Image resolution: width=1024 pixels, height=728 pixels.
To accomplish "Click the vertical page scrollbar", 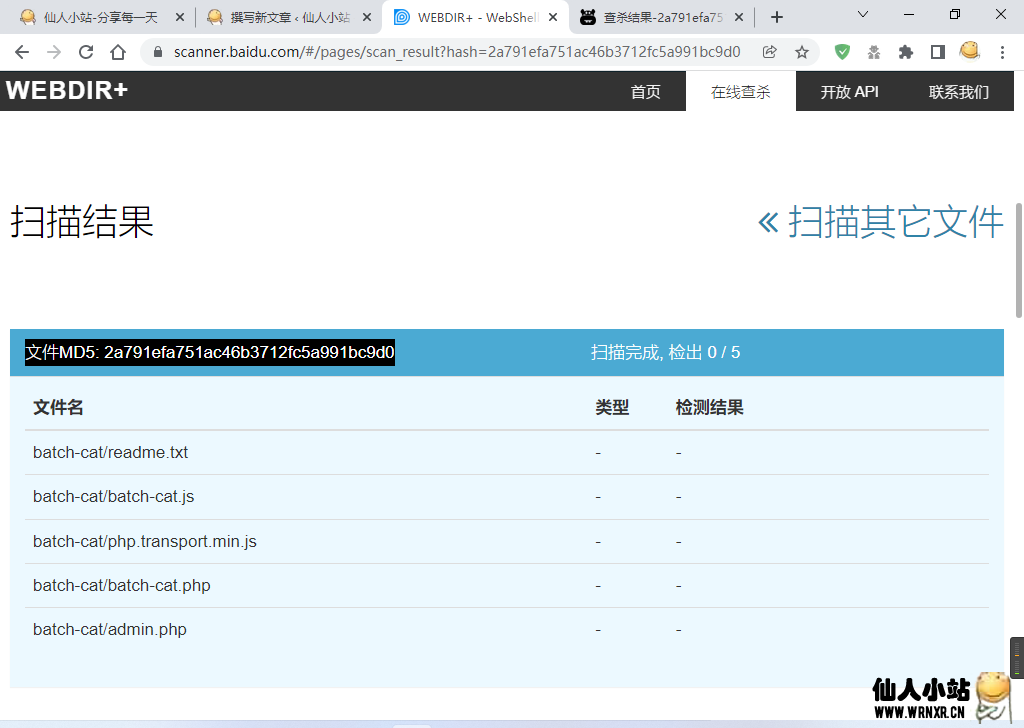I will point(1019,261).
